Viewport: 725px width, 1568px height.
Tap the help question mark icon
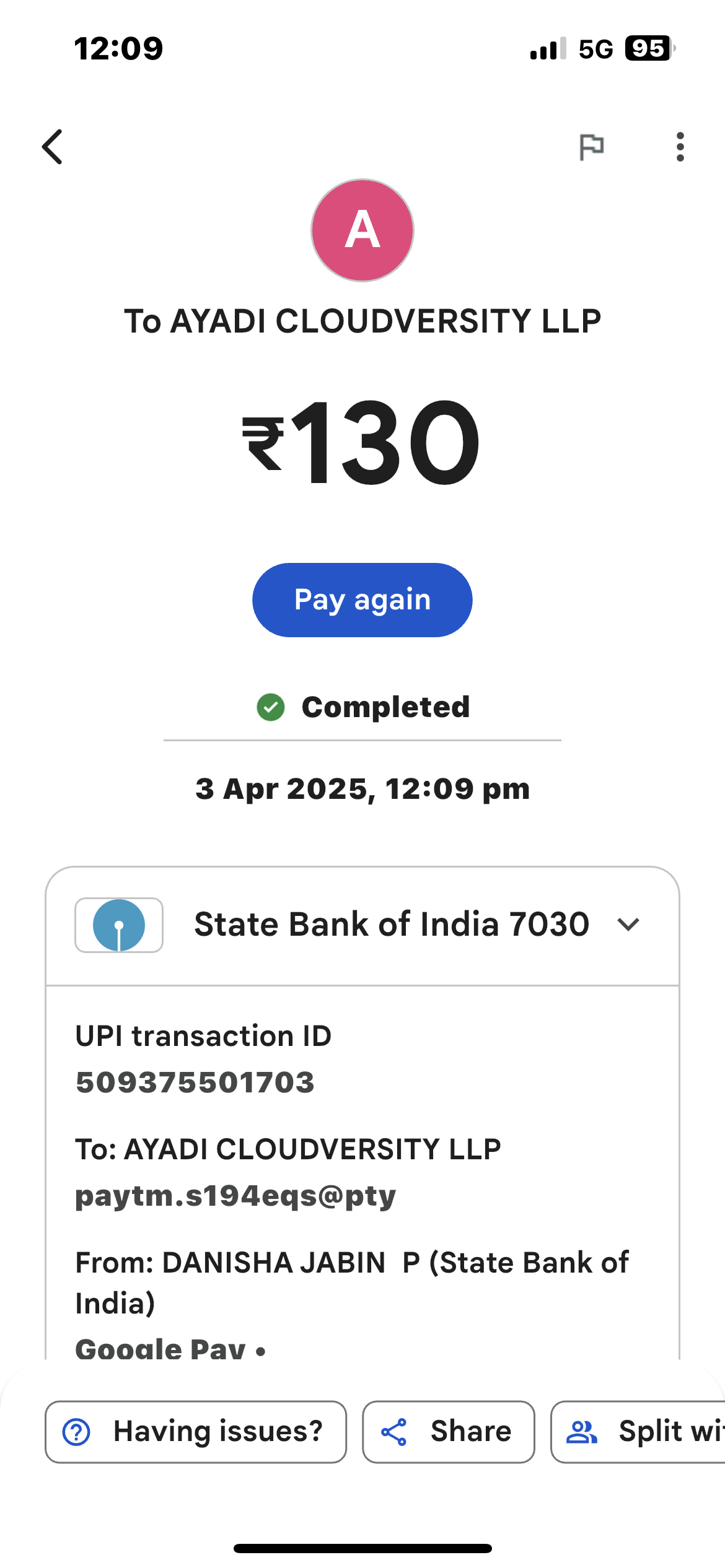pyautogui.click(x=77, y=1432)
